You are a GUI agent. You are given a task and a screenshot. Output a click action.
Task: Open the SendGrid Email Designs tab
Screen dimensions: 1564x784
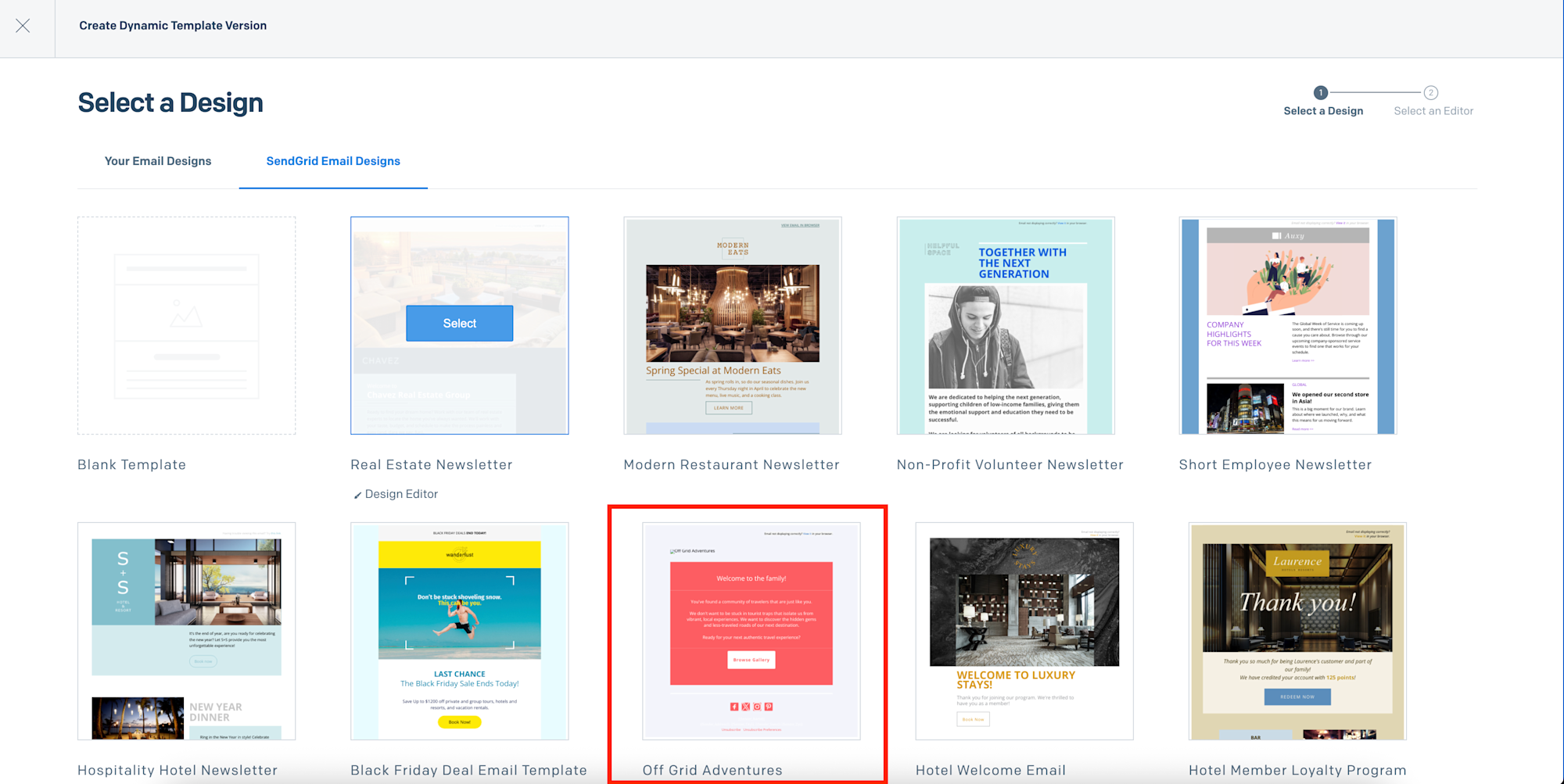pos(333,161)
